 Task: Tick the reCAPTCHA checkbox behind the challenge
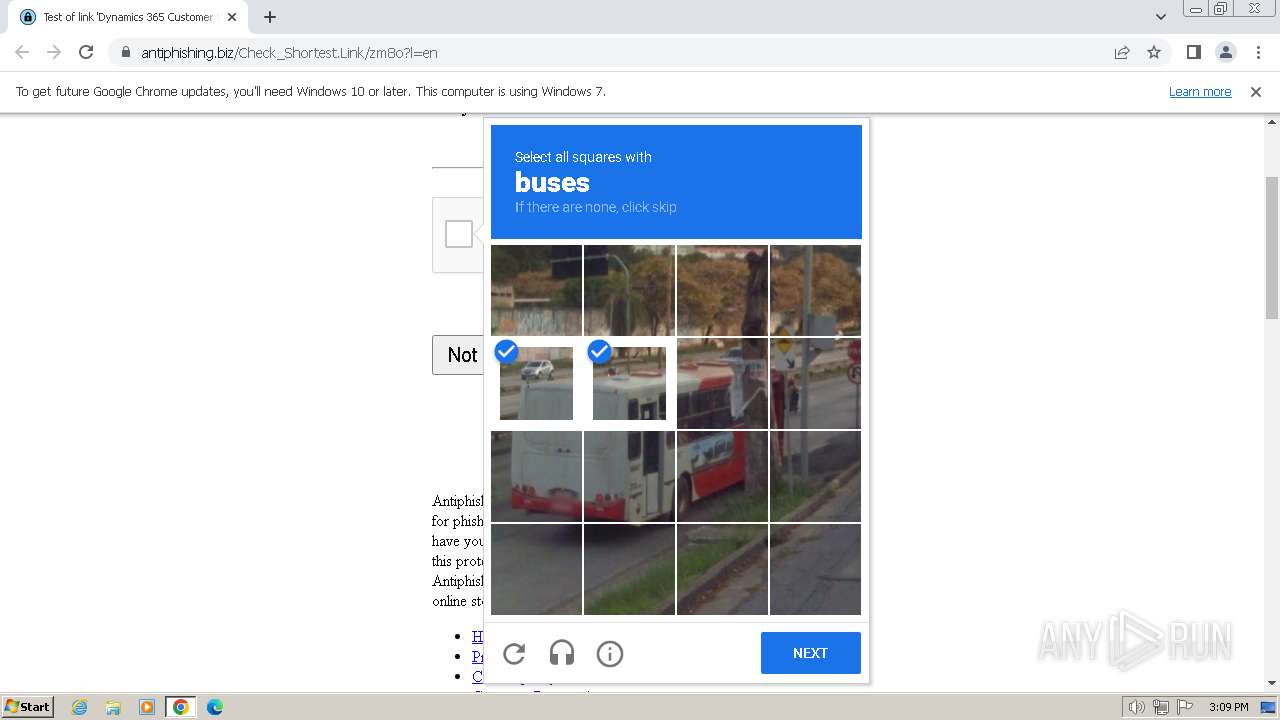pos(459,234)
